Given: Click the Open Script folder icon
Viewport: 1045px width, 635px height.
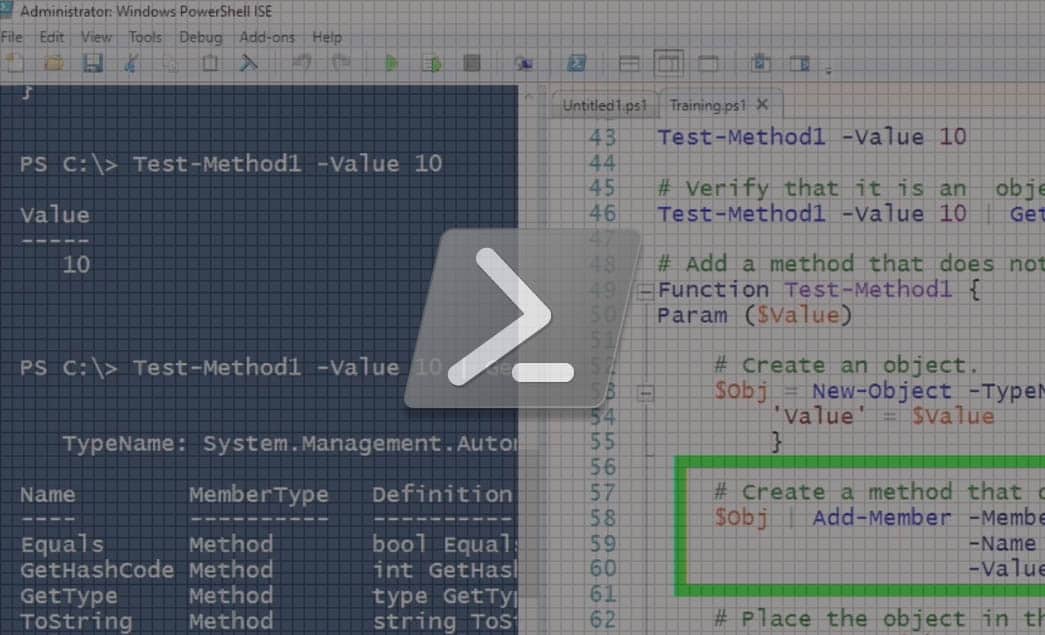Looking at the screenshot, I should pos(53,64).
